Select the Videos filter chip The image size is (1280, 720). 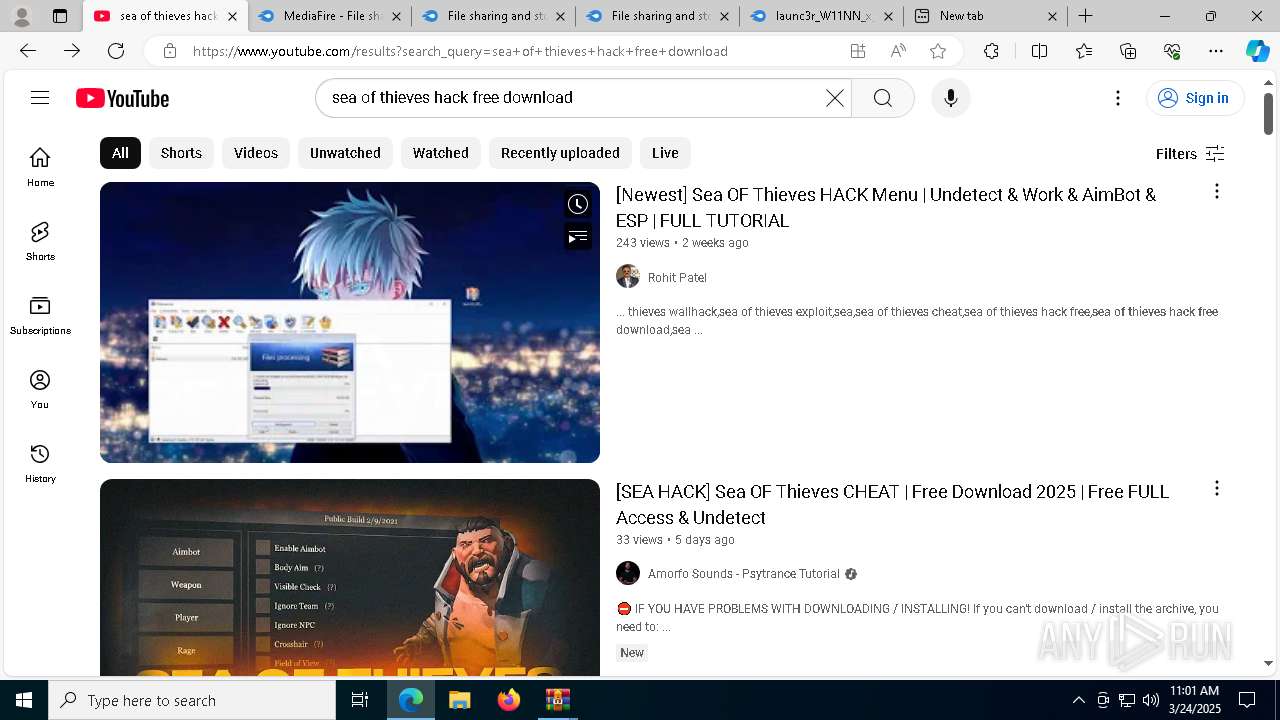click(256, 153)
